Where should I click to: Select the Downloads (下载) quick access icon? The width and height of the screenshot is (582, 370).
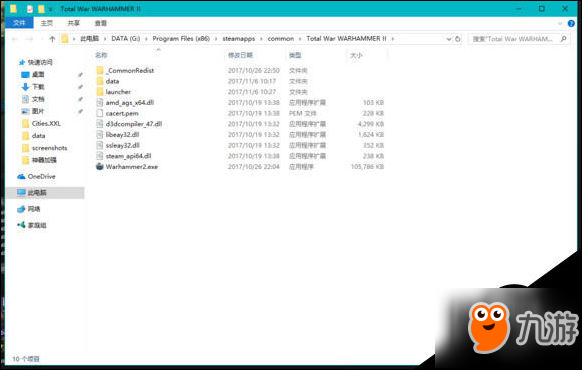[25, 87]
